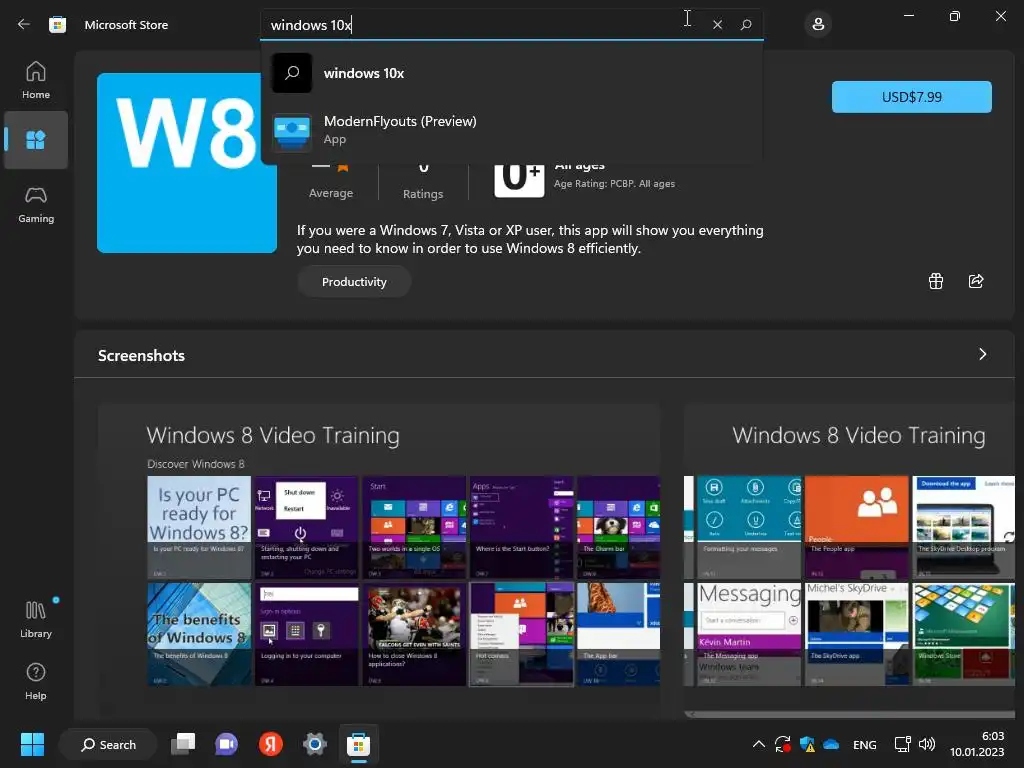1024x768 pixels.
Task: Open the Apps section in sidebar
Action: 36,140
